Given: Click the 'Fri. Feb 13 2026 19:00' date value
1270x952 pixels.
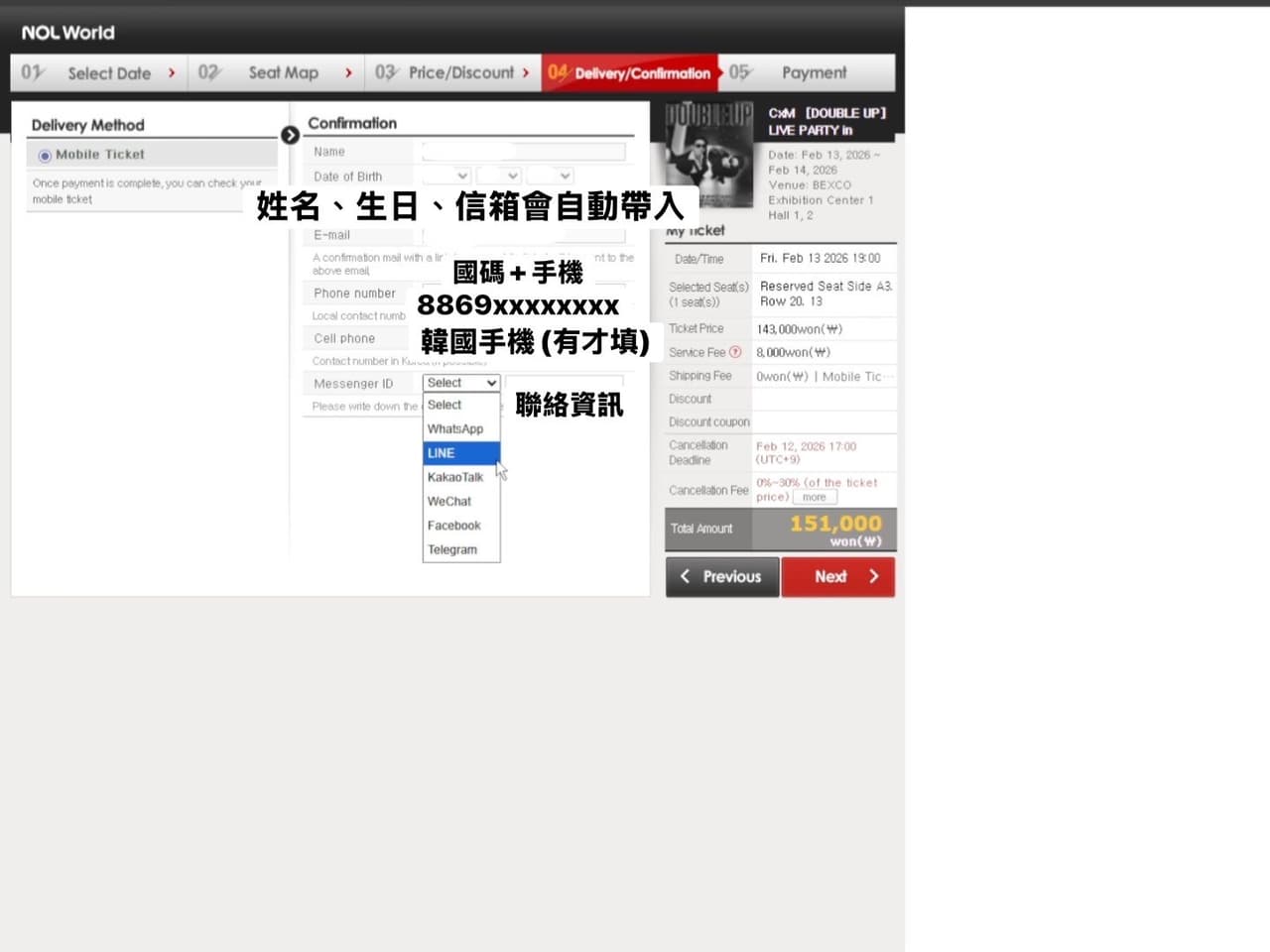Looking at the screenshot, I should click(821, 258).
